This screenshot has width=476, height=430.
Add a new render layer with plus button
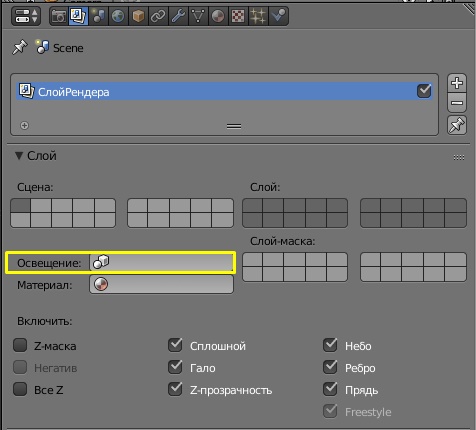click(457, 83)
